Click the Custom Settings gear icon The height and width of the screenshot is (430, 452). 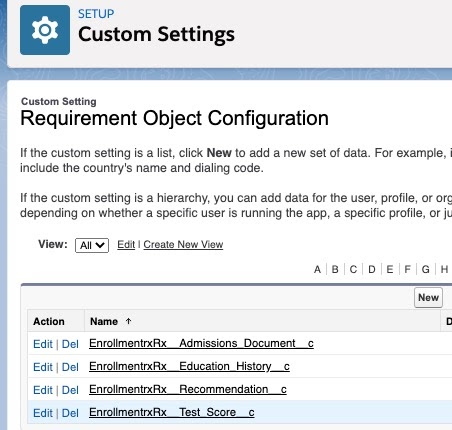pyautogui.click(x=45, y=30)
